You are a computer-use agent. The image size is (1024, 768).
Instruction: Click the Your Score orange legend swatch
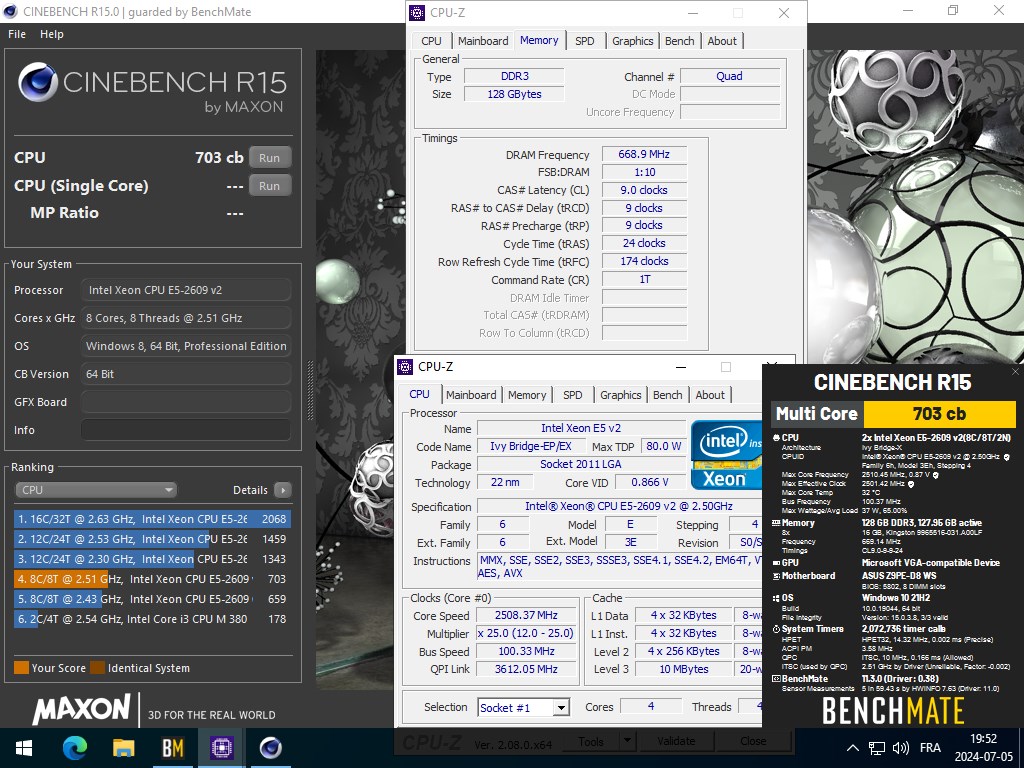22,667
